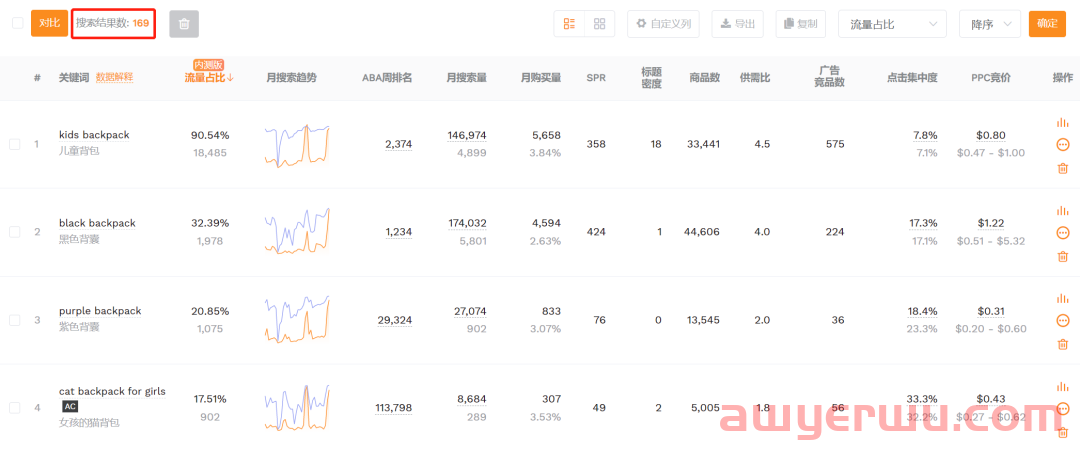
Task: Click the 数据解释 link in header
Action: click(114, 78)
